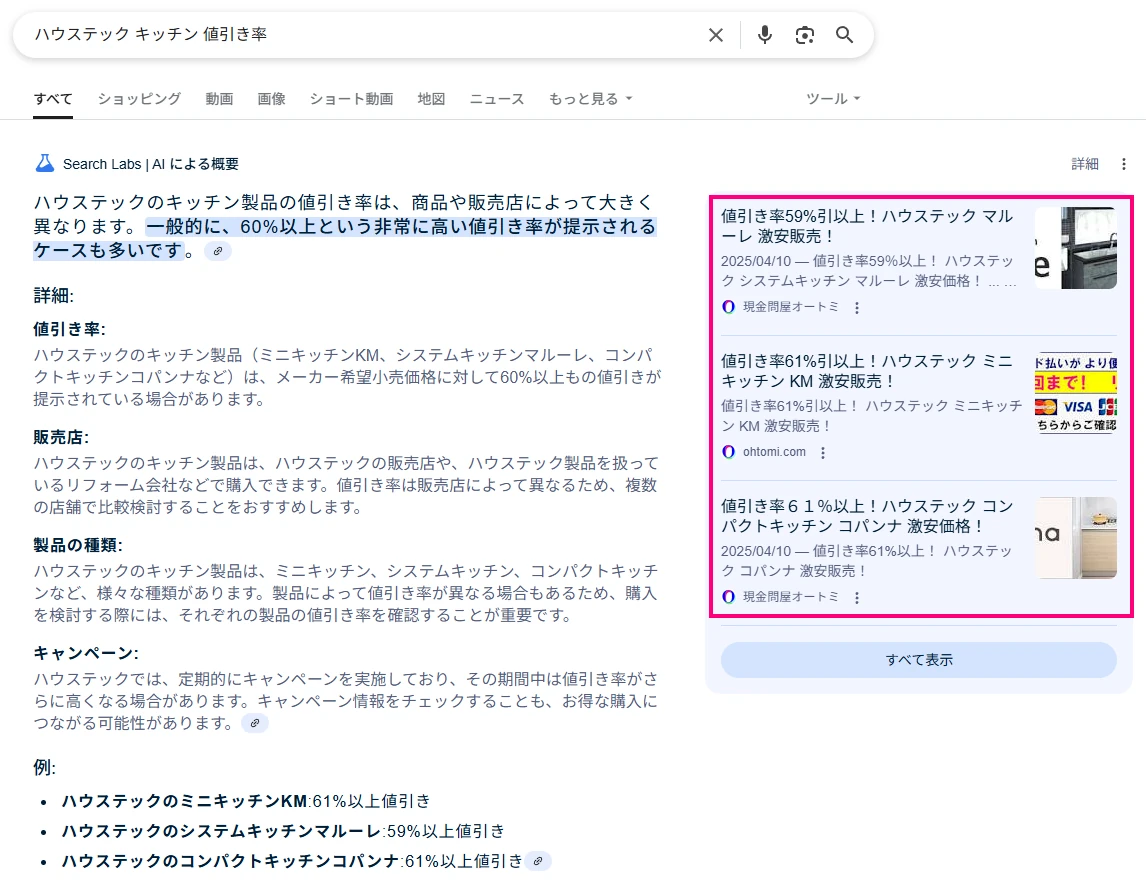Open source link chip after campaign paragraph
This screenshot has height=880, width=1146.
(254, 723)
